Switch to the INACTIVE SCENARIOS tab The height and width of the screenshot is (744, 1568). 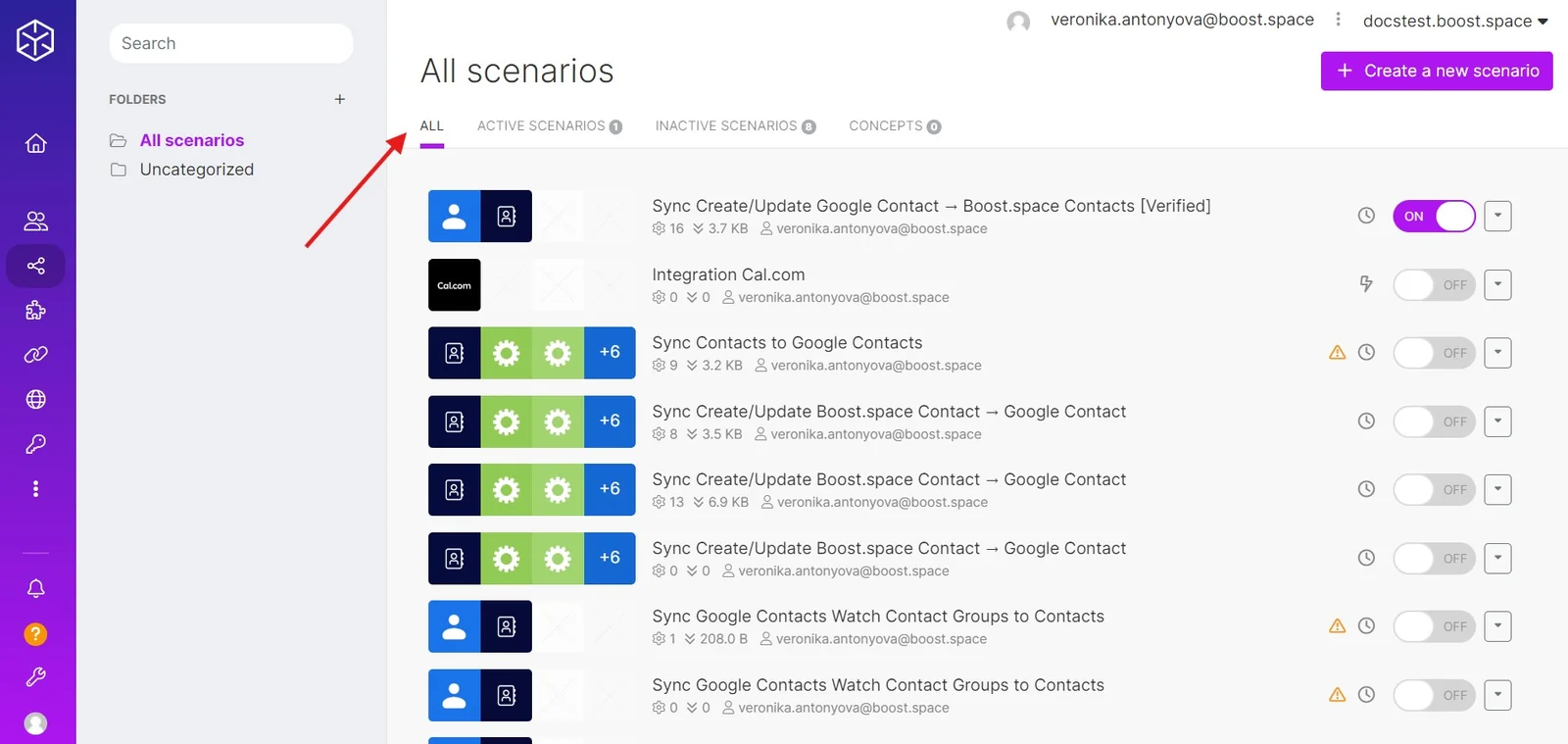(x=736, y=126)
